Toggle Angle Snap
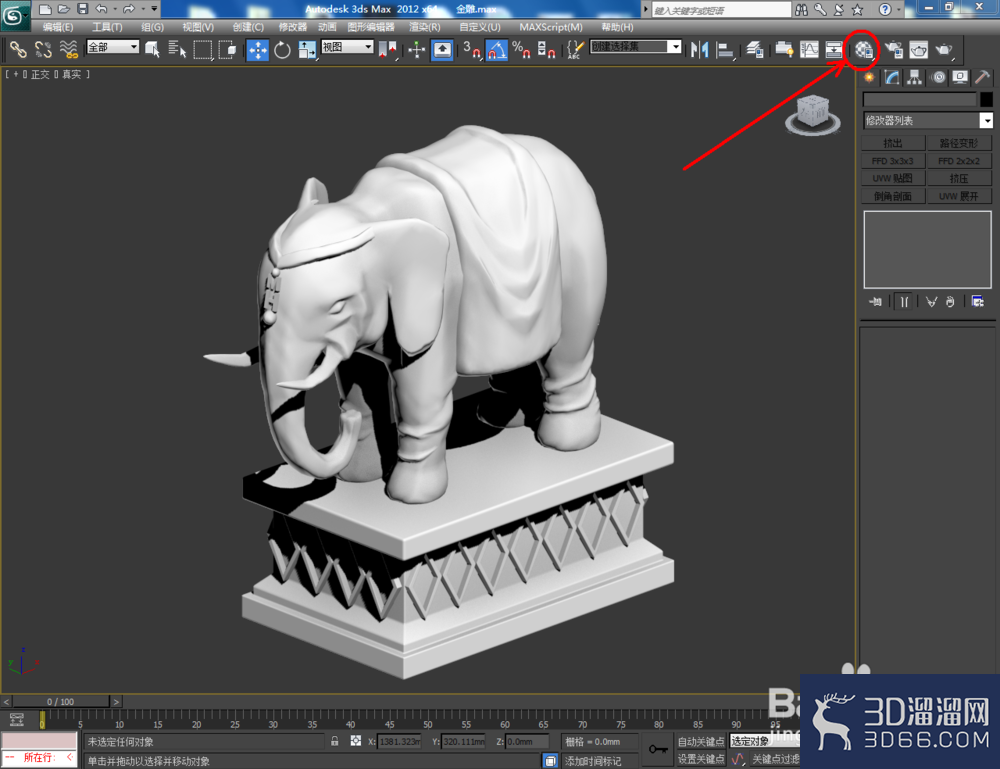1000x769 pixels. 497,50
